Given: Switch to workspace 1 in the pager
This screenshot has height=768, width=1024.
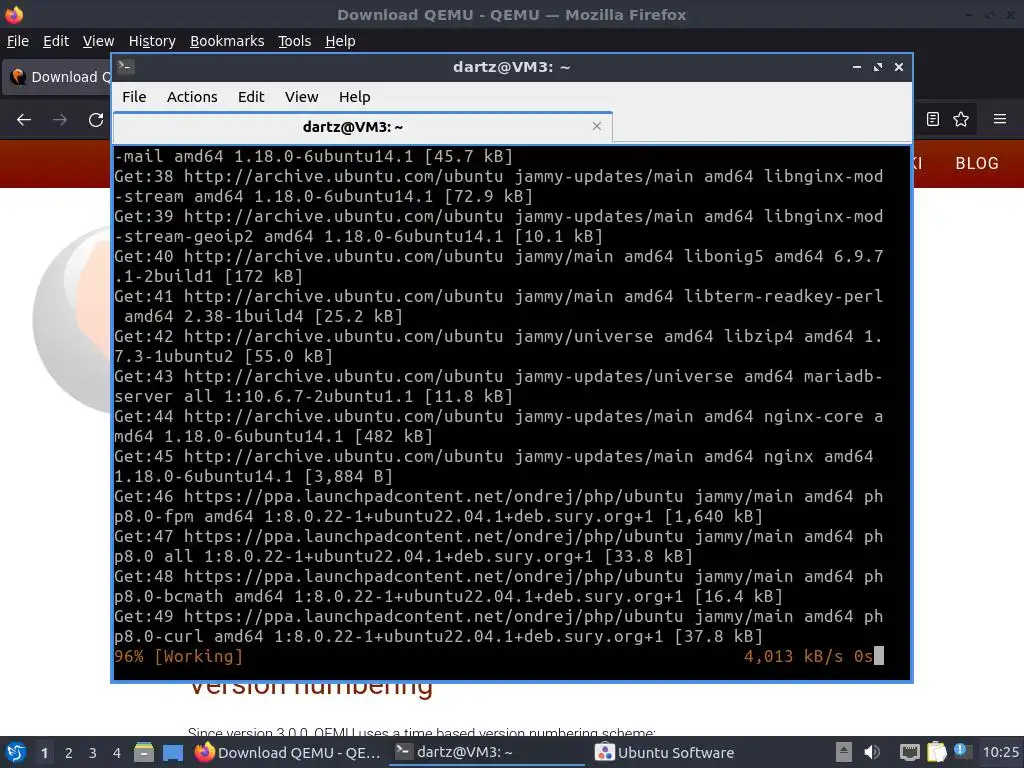Looking at the screenshot, I should [x=44, y=753].
